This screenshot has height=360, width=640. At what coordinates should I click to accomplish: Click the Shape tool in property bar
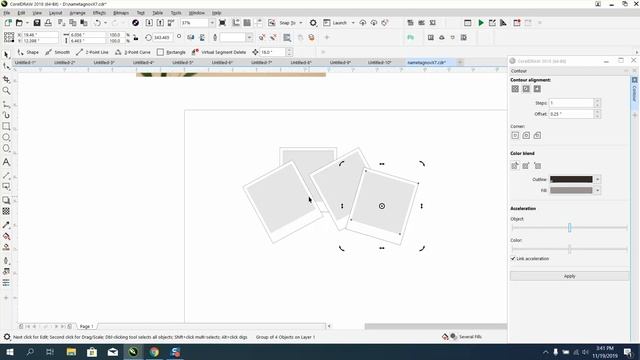28,52
